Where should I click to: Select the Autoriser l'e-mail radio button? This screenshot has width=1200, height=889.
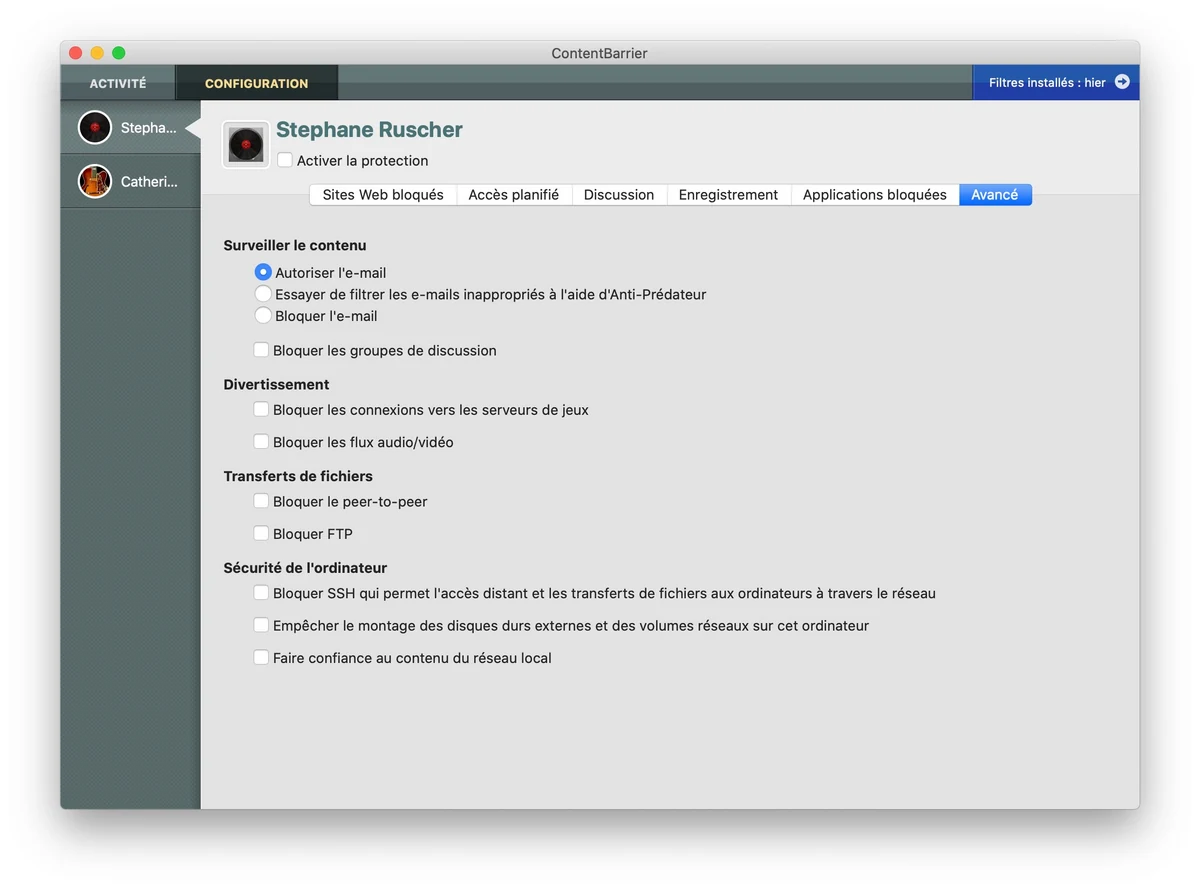263,272
